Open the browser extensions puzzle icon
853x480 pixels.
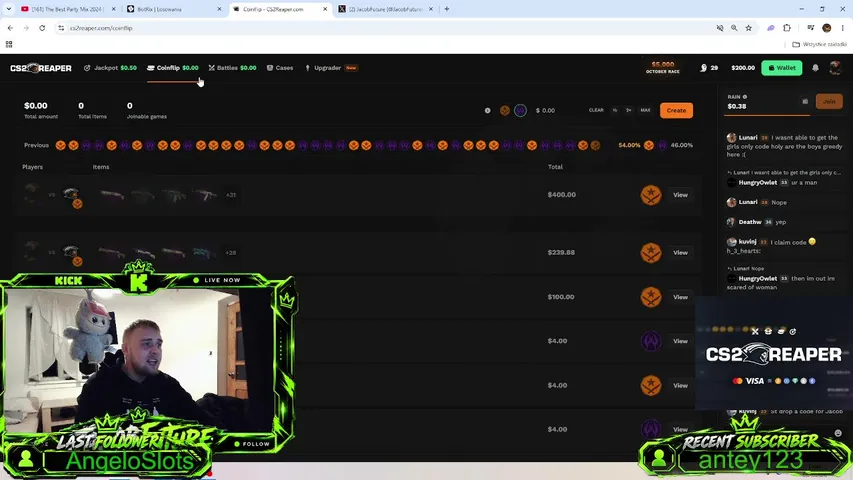coord(787,28)
